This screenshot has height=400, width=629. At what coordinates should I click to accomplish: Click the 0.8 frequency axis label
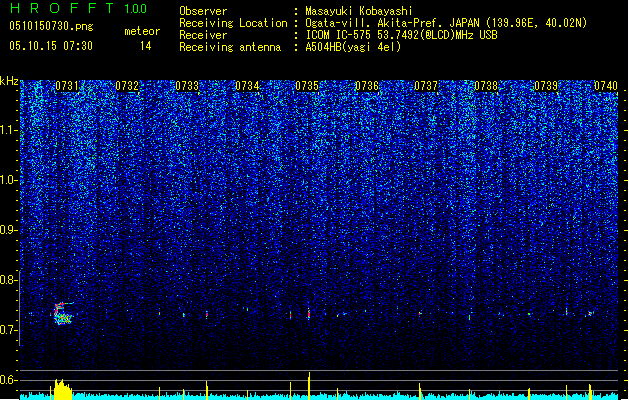pos(9,280)
